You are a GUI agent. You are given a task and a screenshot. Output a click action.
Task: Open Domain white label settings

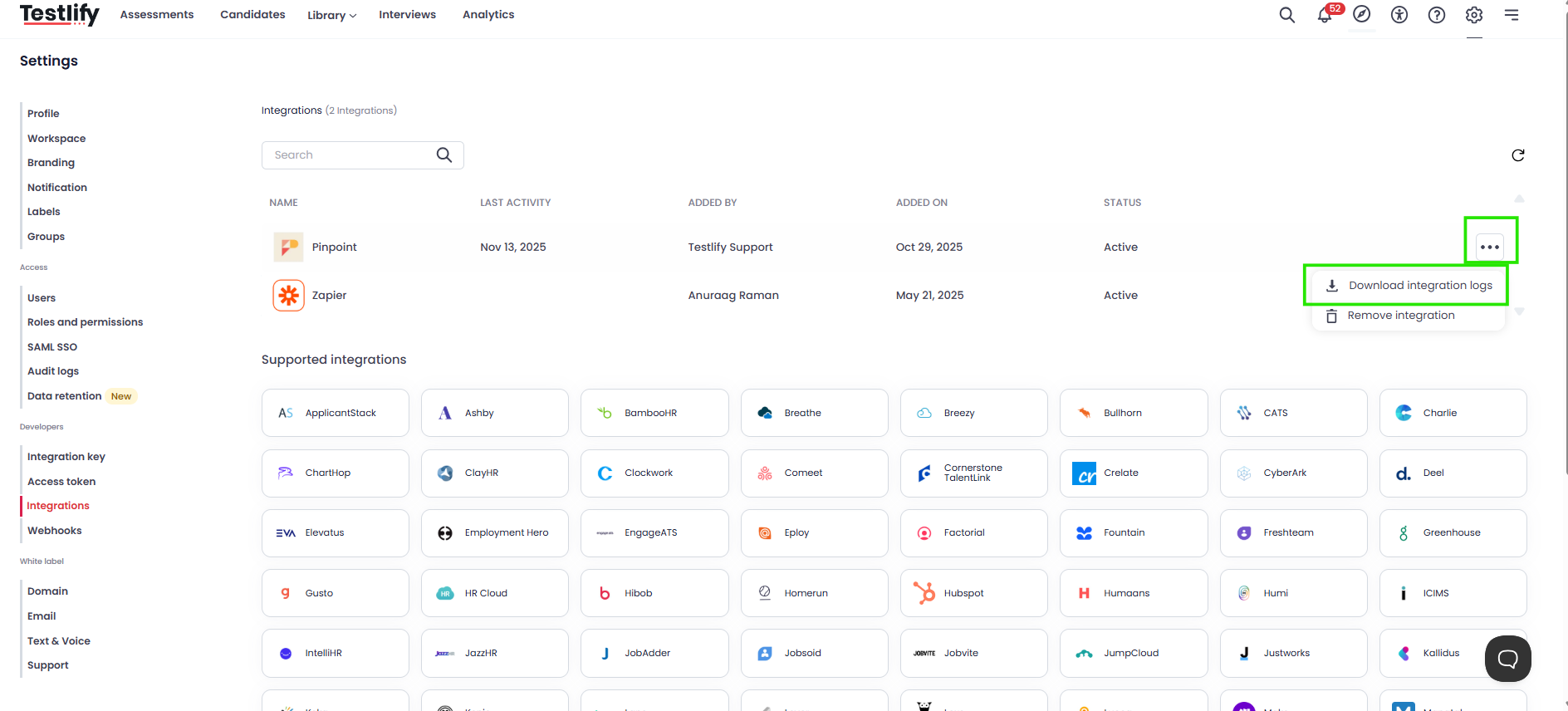(x=47, y=591)
